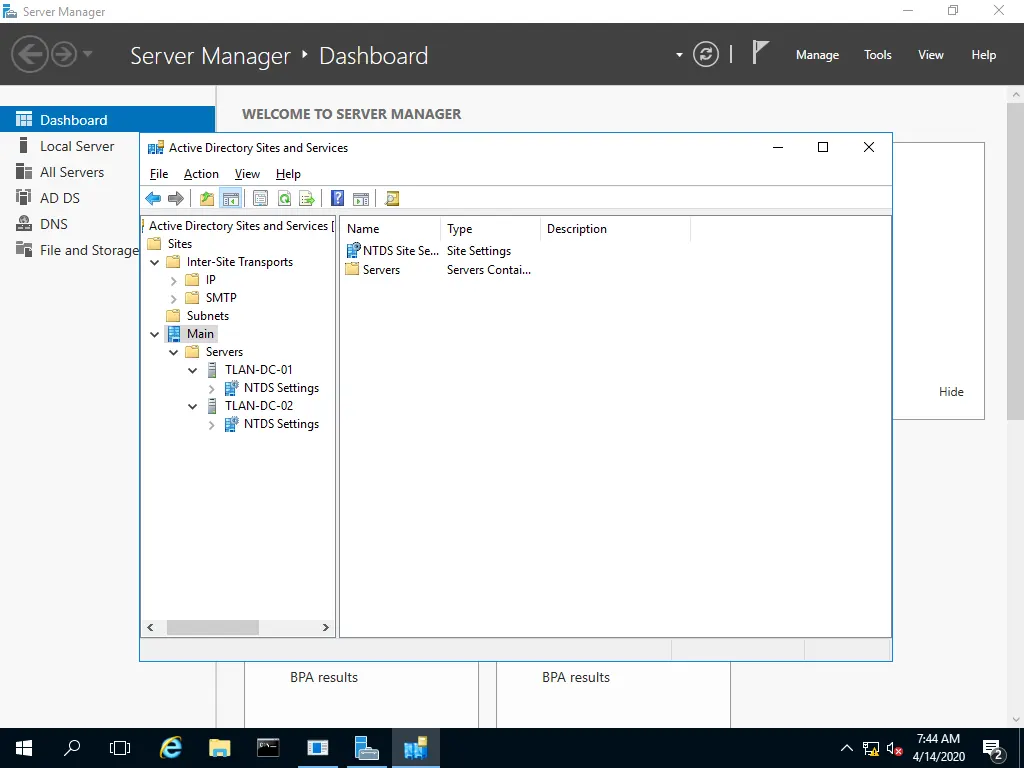Screen dimensions: 1024x768
Task: Collapse the Inter-Site Transports node
Action: 155,262
